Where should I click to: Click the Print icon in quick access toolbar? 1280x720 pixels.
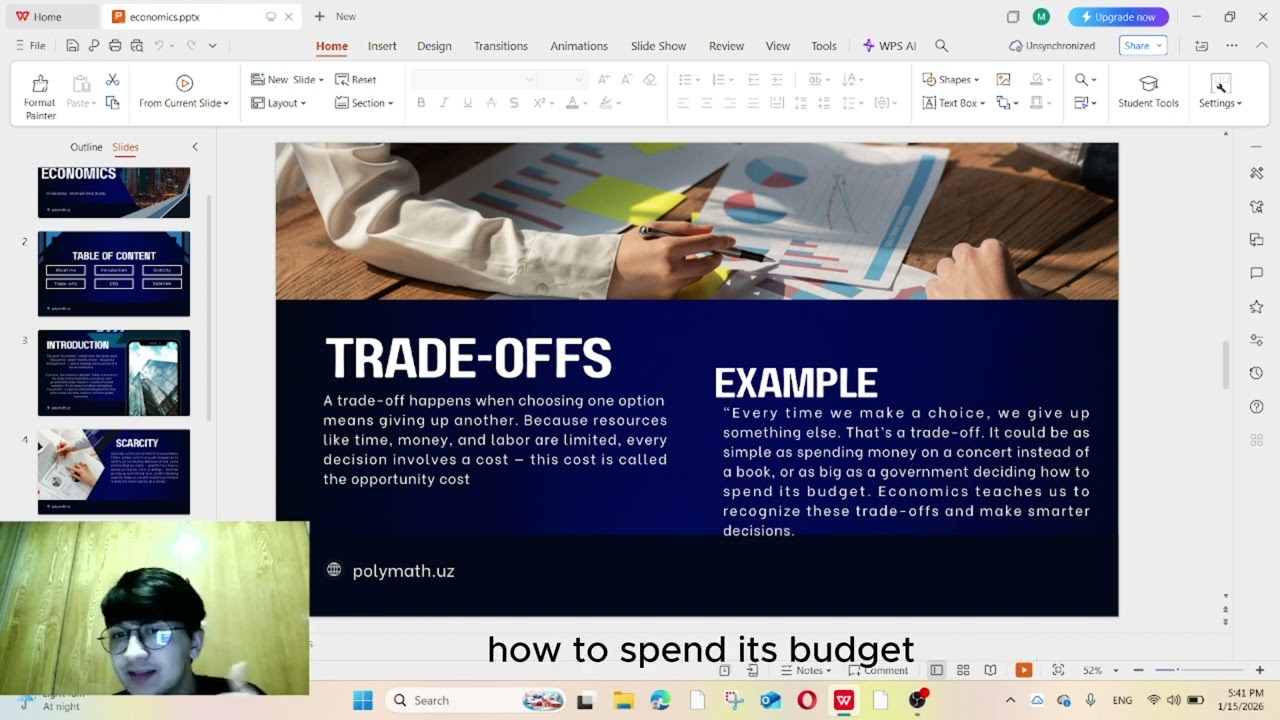(115, 46)
